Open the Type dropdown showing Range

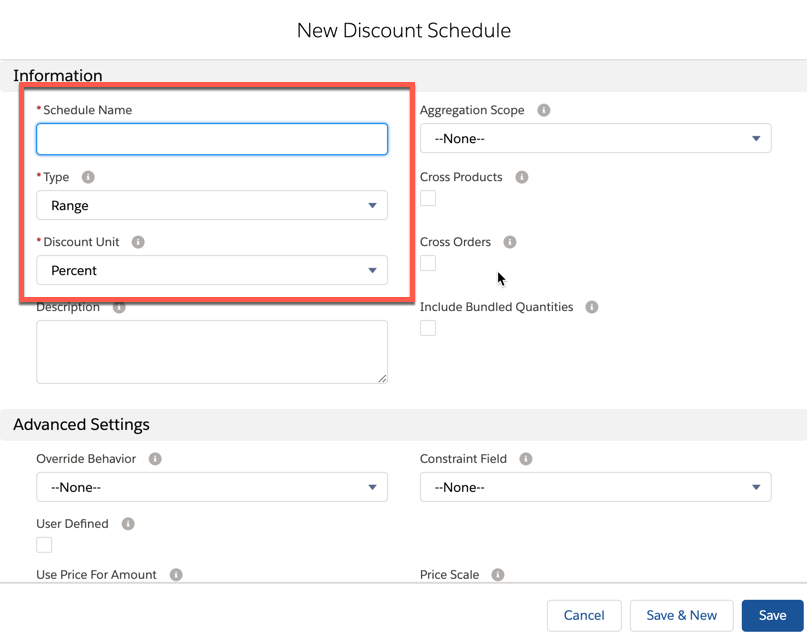[212, 205]
